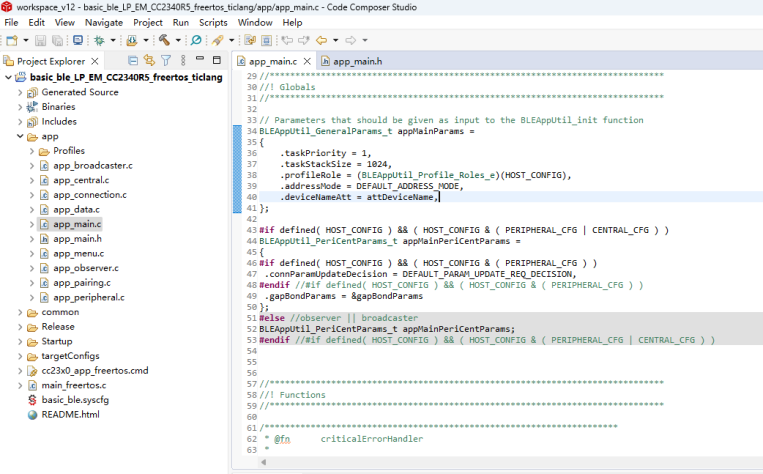Click the Save icon in toolbar

click(41, 41)
